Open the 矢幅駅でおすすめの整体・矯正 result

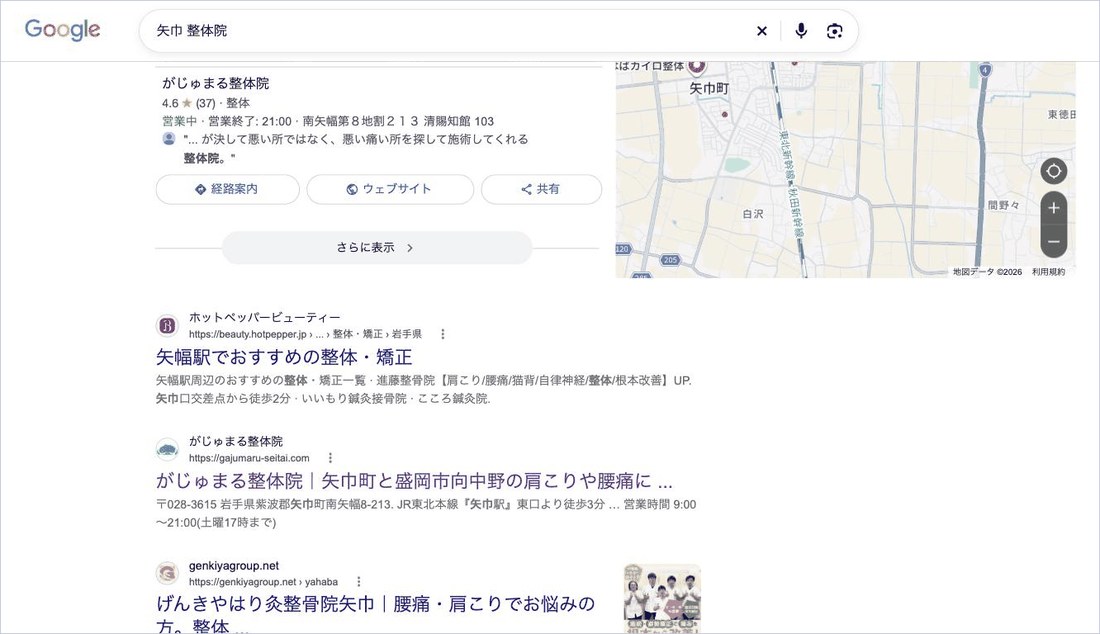click(x=284, y=357)
